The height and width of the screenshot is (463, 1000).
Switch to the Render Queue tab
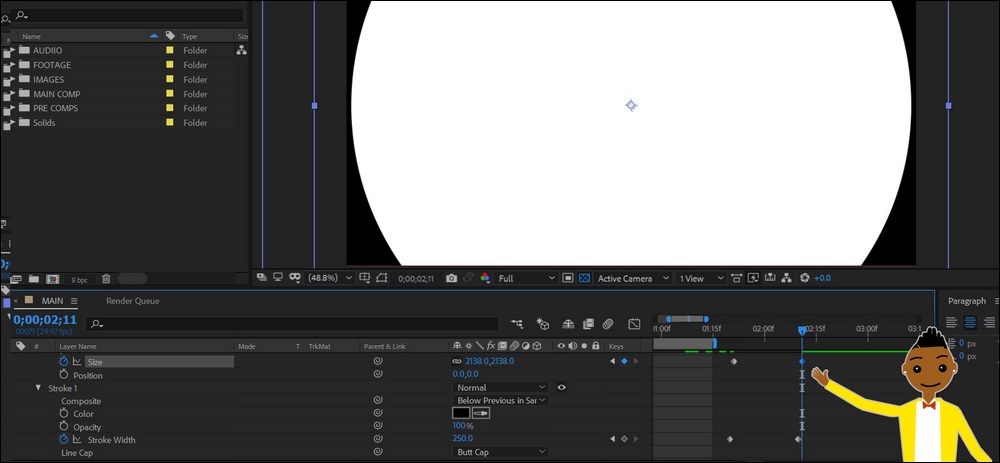point(133,300)
